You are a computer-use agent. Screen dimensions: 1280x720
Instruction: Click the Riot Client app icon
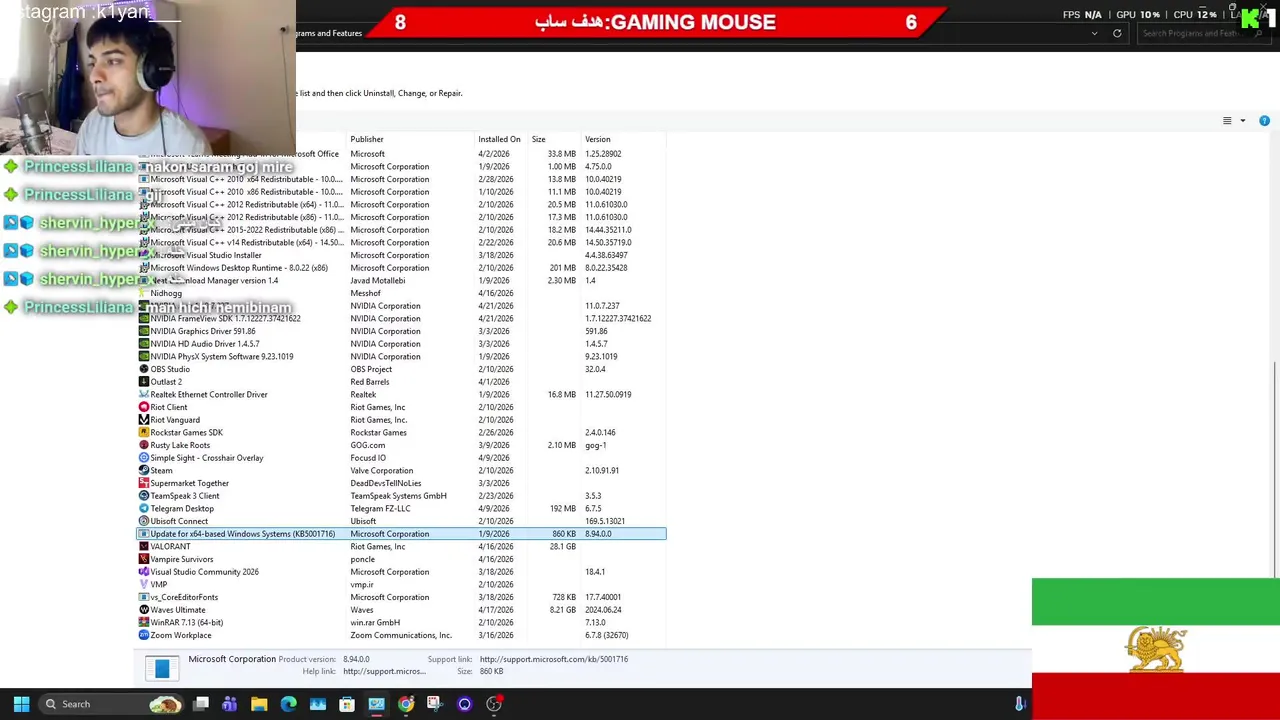(144, 407)
